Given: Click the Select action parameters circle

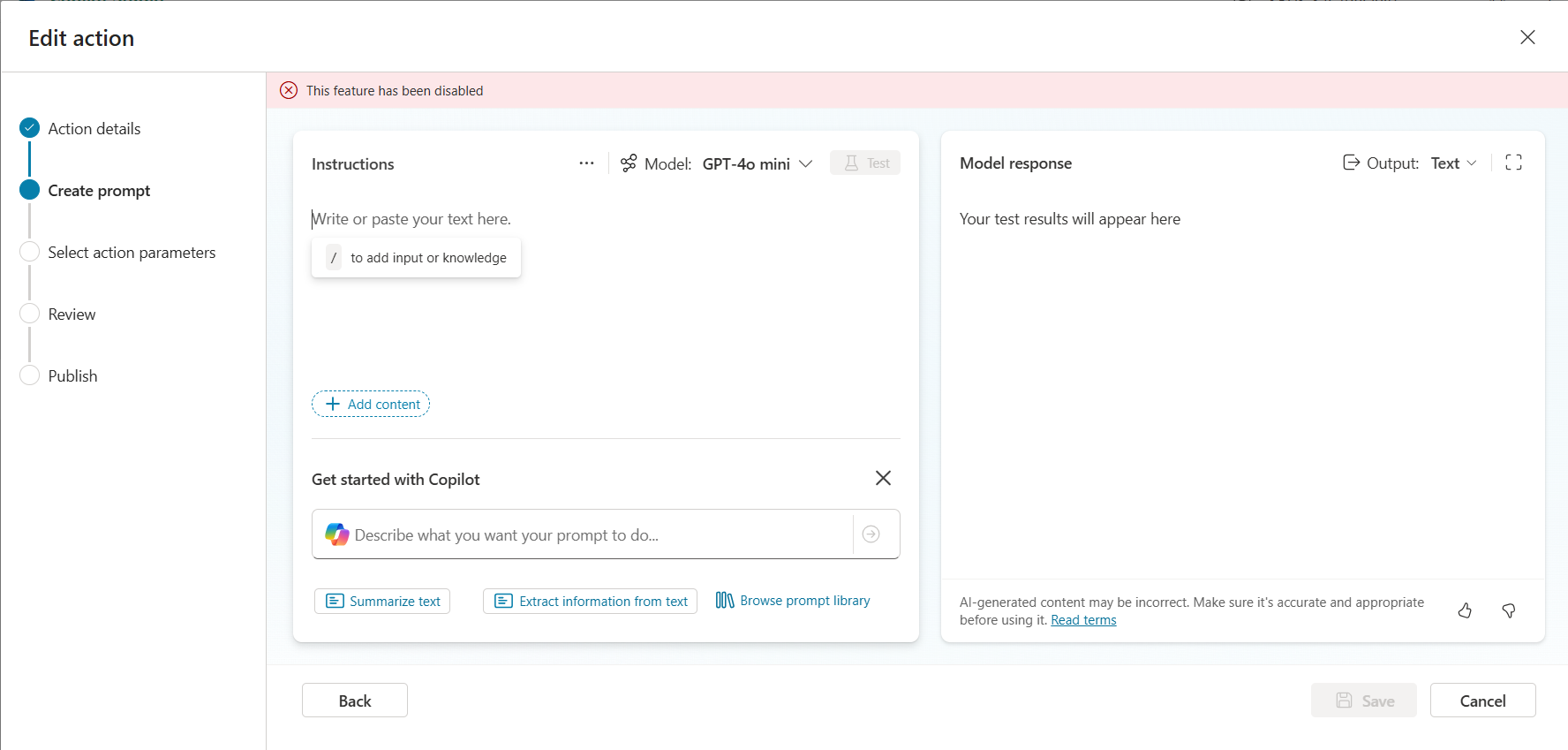Looking at the screenshot, I should click(29, 252).
